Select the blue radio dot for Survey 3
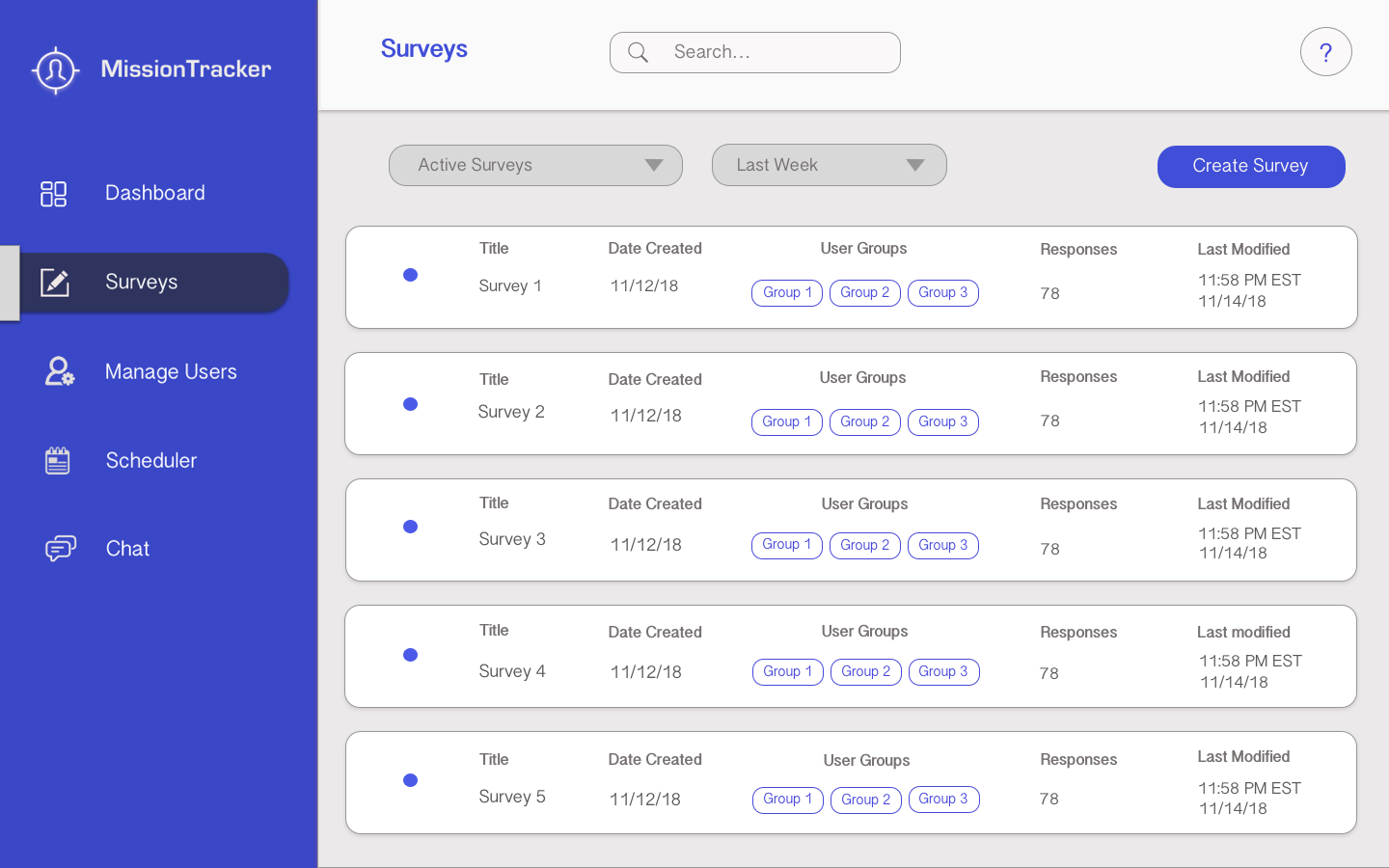1389x868 pixels. click(x=410, y=527)
